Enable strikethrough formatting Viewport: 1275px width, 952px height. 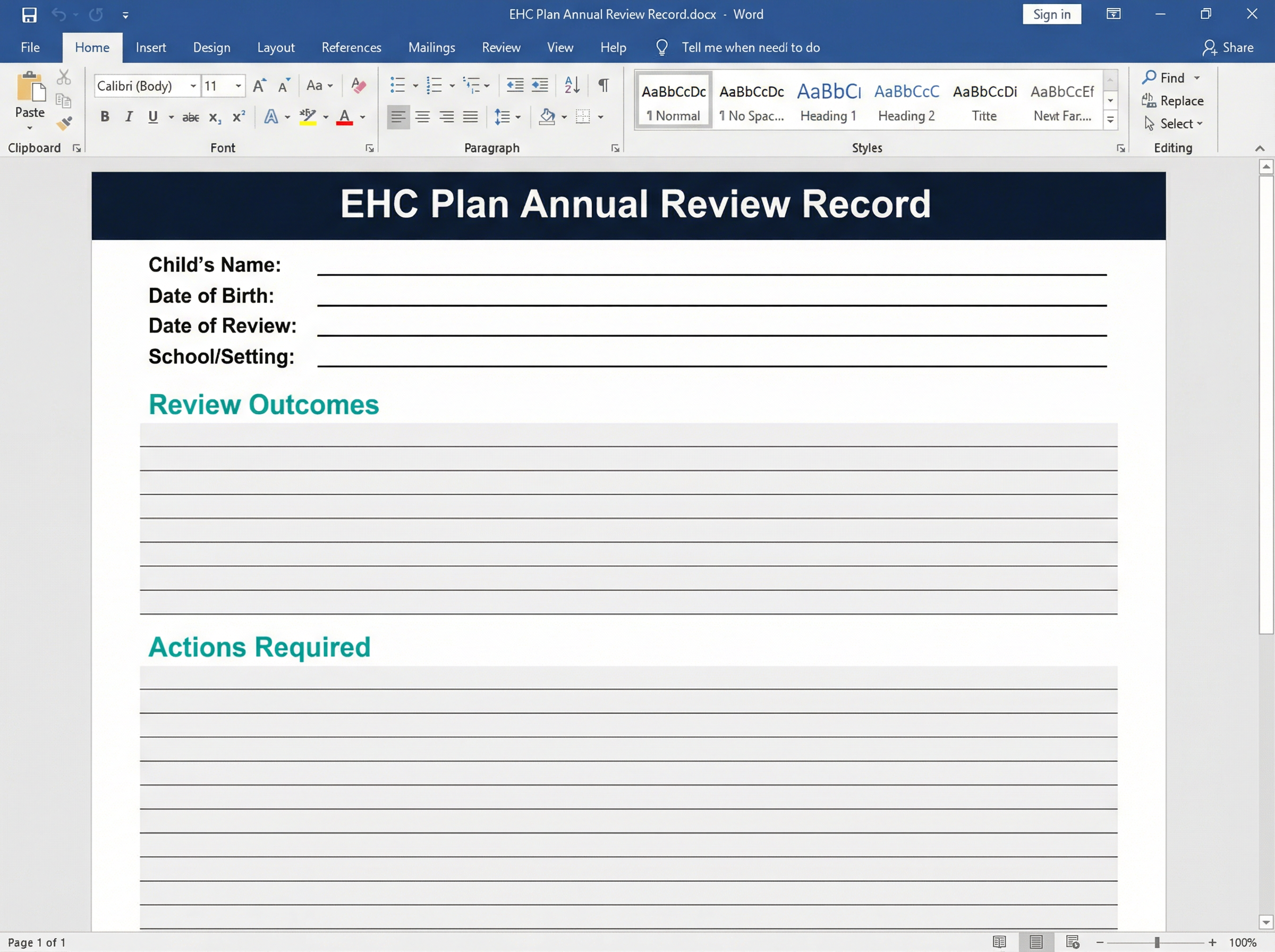point(190,116)
